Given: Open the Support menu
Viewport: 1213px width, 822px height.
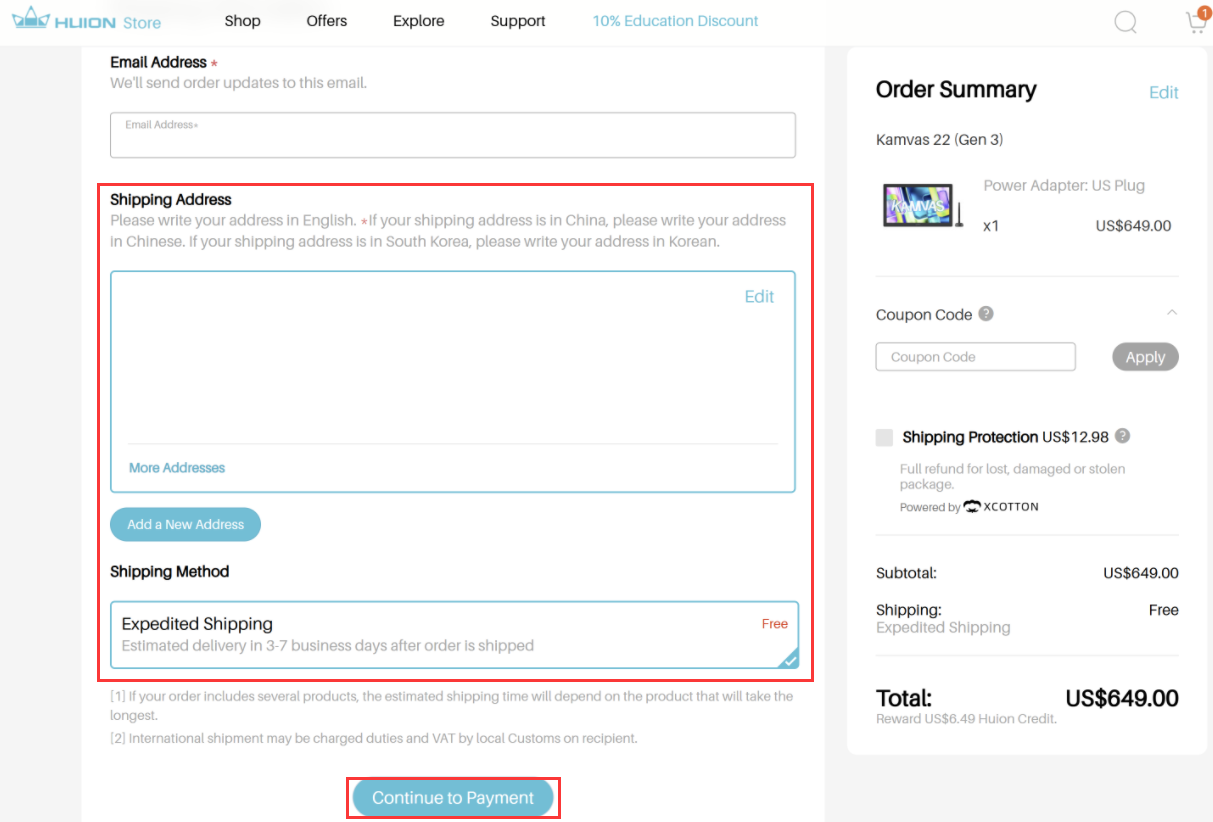Looking at the screenshot, I should 518,21.
